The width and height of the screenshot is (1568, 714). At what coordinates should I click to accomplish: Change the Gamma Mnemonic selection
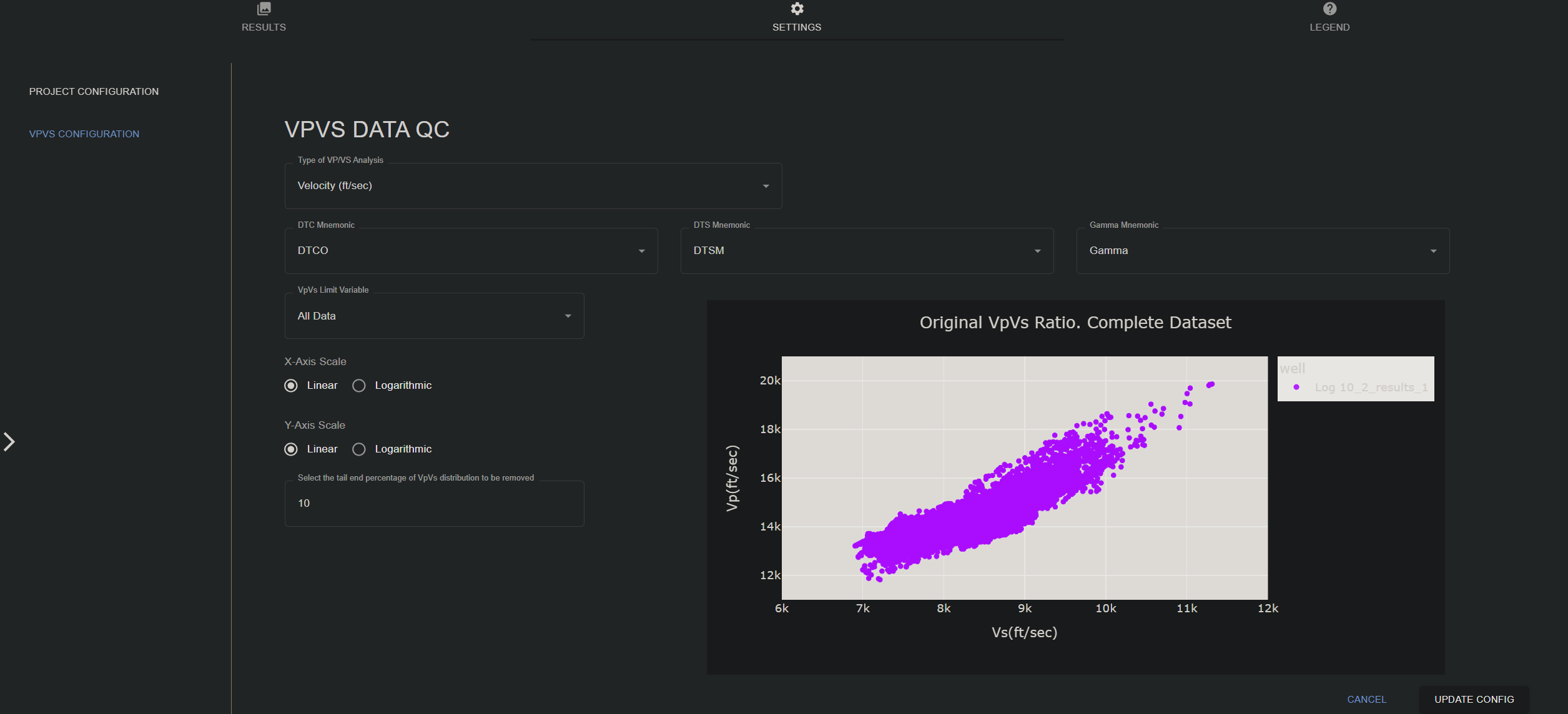pyautogui.click(x=1262, y=250)
